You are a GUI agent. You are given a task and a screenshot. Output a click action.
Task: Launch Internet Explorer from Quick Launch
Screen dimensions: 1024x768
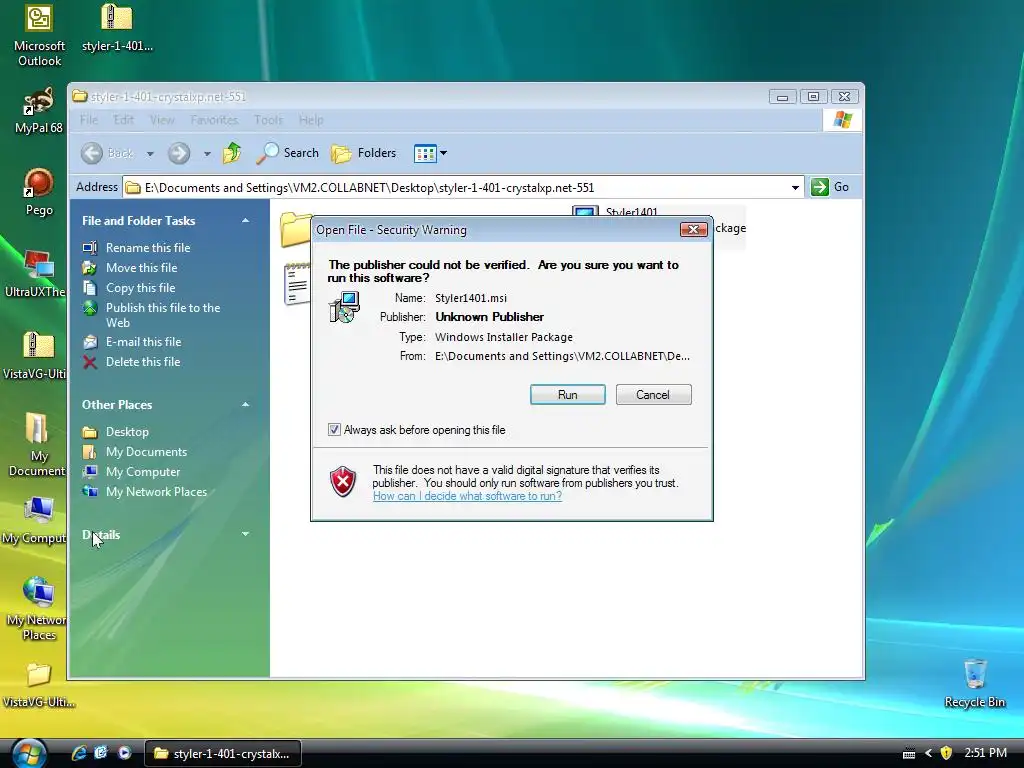click(79, 753)
